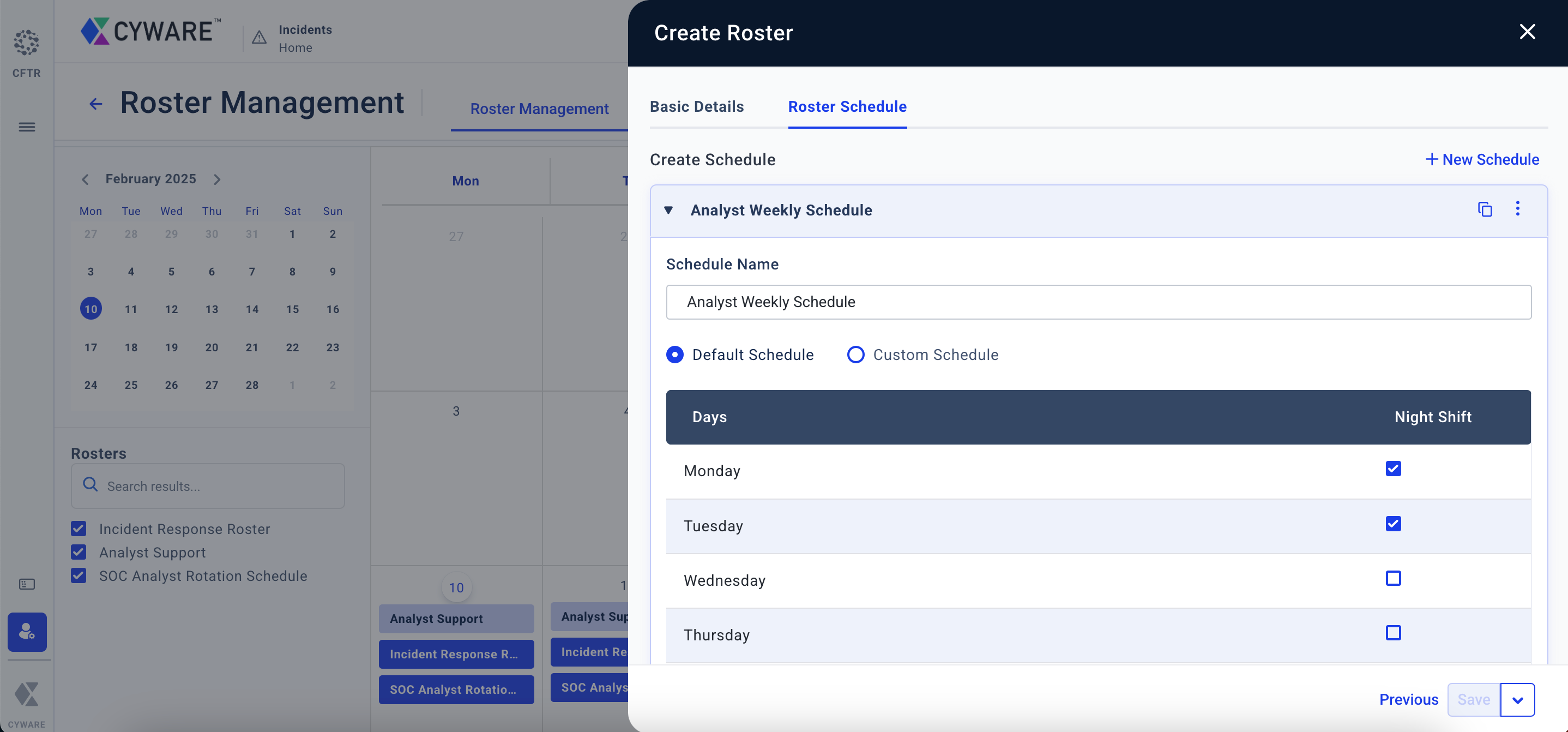Collapse the Analyst Weekly Schedule section

click(x=668, y=210)
